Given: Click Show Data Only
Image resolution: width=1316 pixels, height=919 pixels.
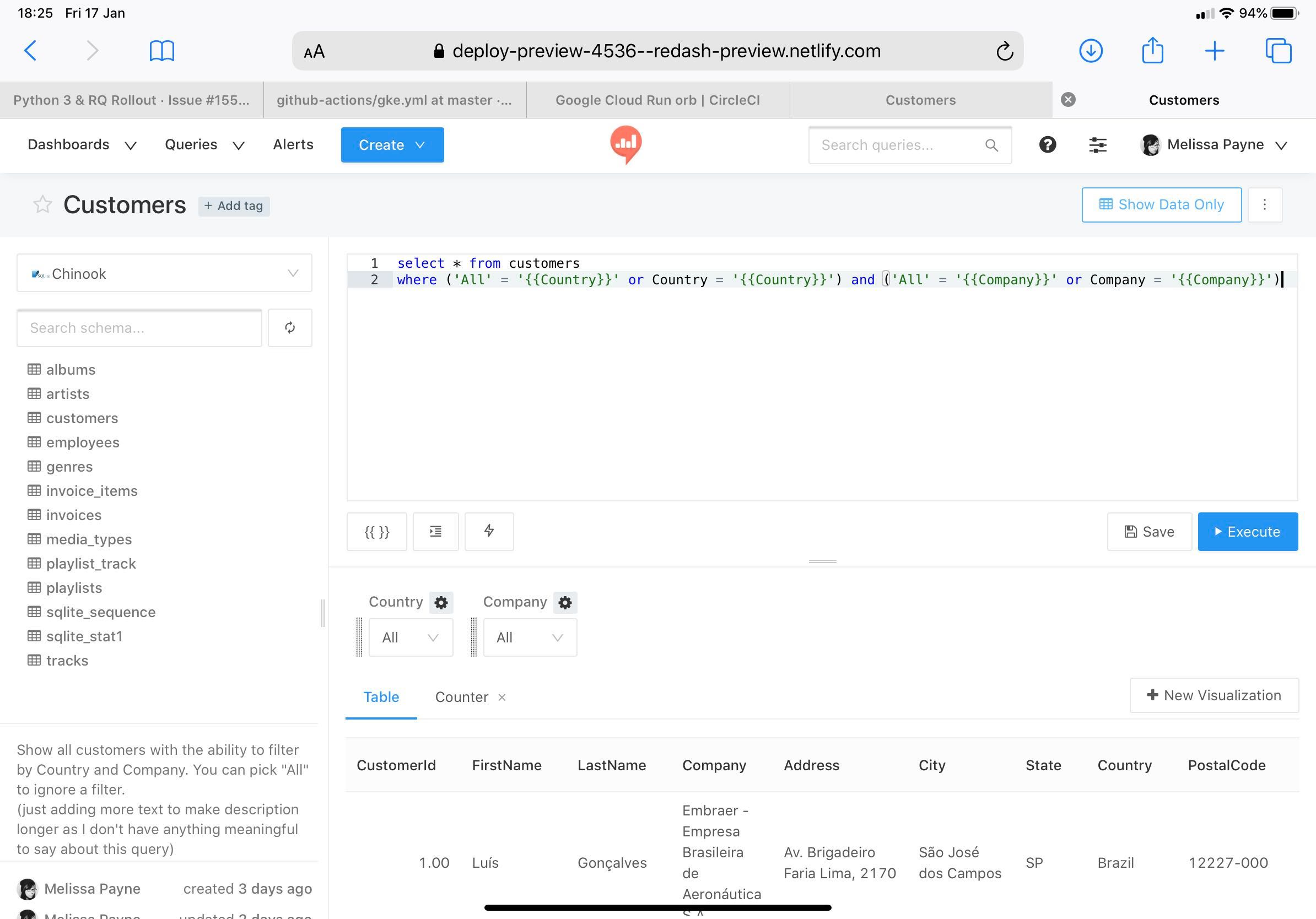Looking at the screenshot, I should pyautogui.click(x=1161, y=204).
